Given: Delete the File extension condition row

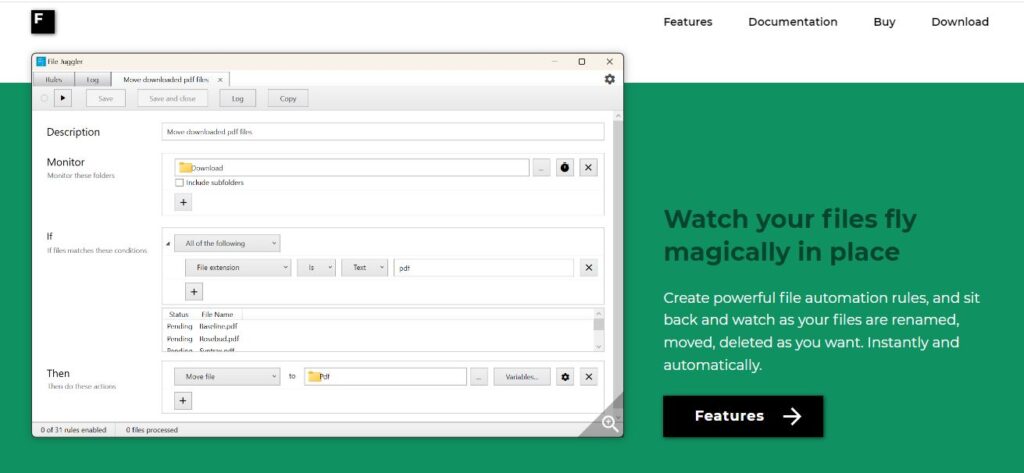Looking at the screenshot, I should (x=589, y=268).
